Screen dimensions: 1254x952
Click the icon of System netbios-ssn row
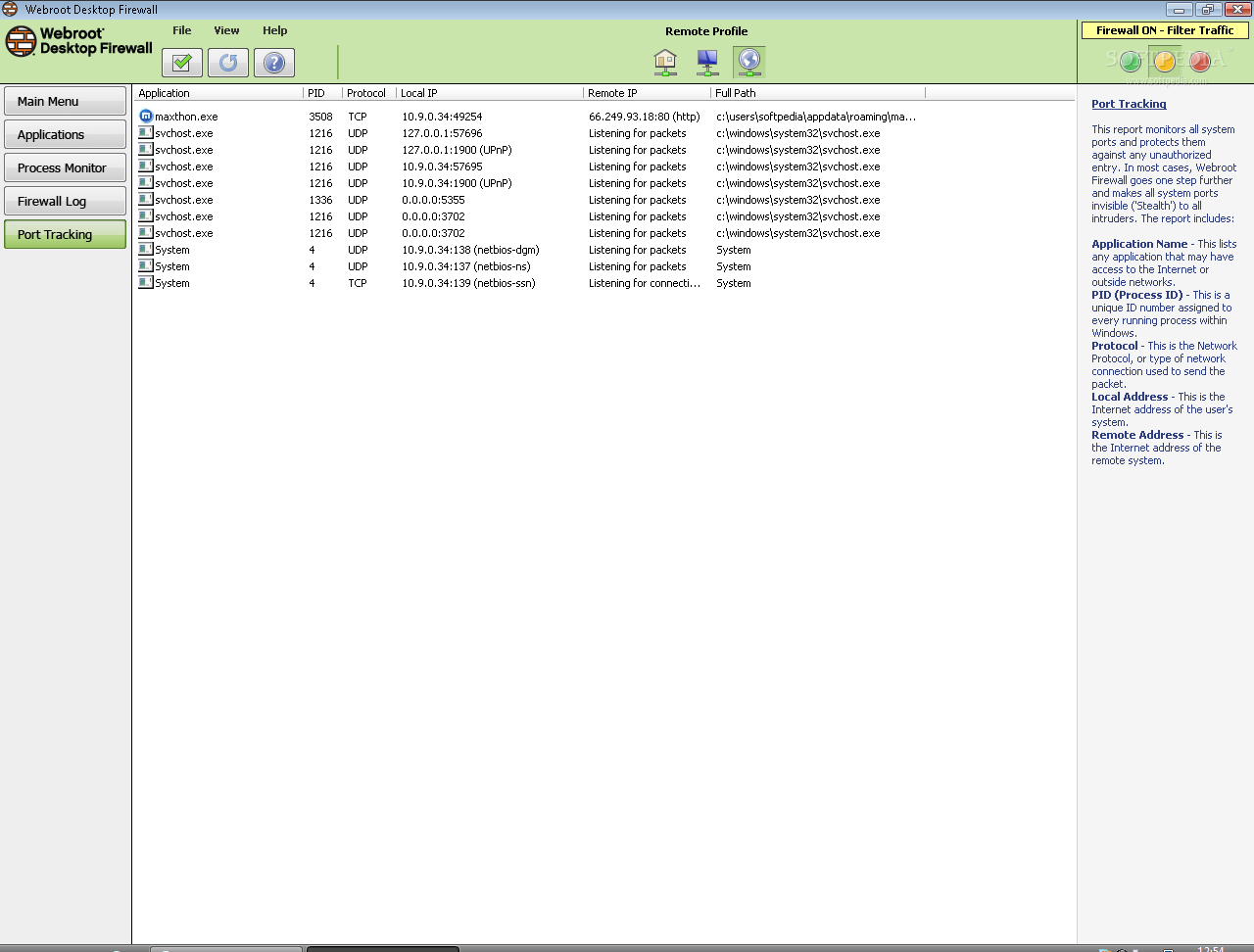click(x=146, y=282)
